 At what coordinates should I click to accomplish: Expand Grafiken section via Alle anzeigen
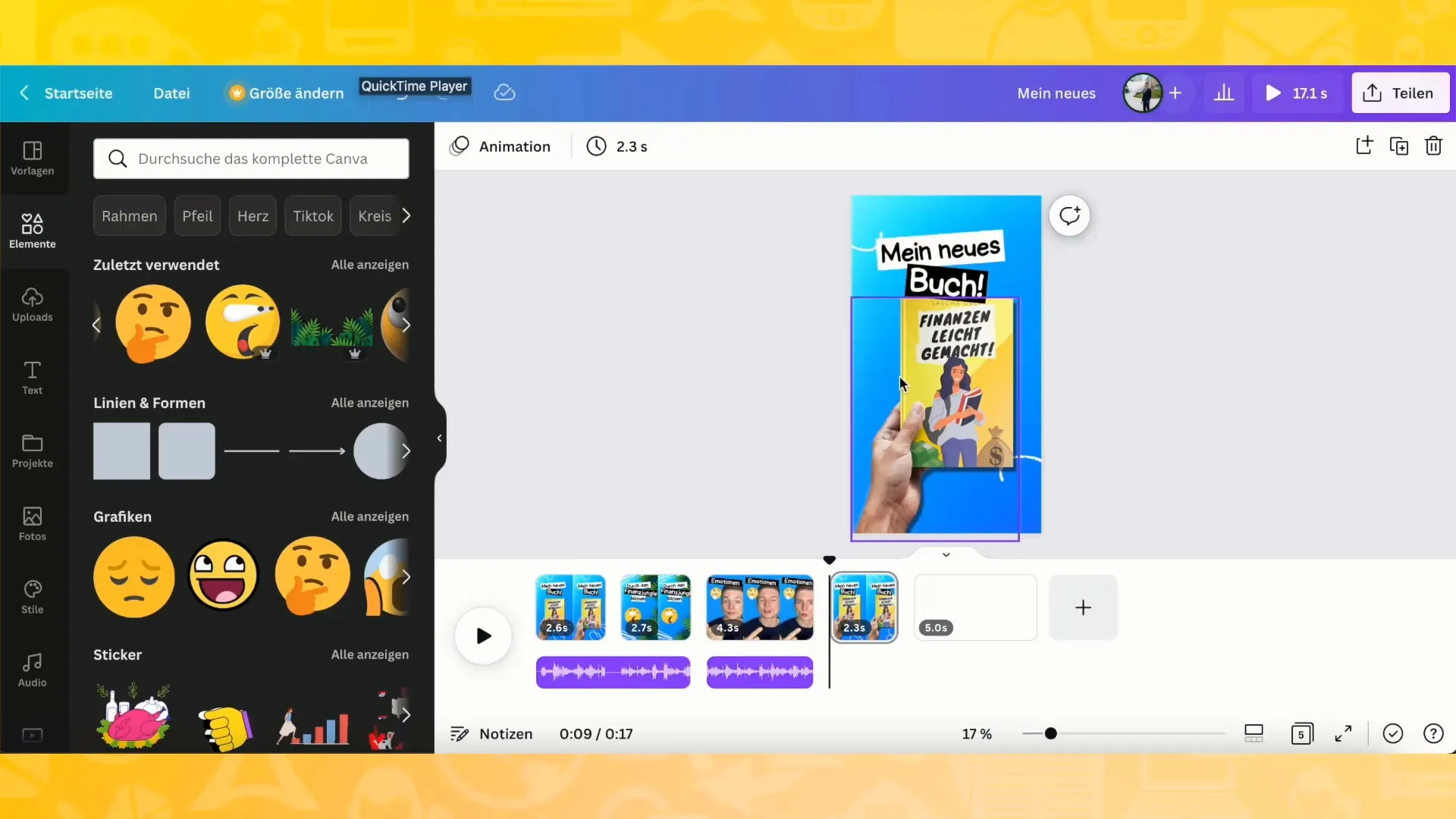tap(370, 516)
